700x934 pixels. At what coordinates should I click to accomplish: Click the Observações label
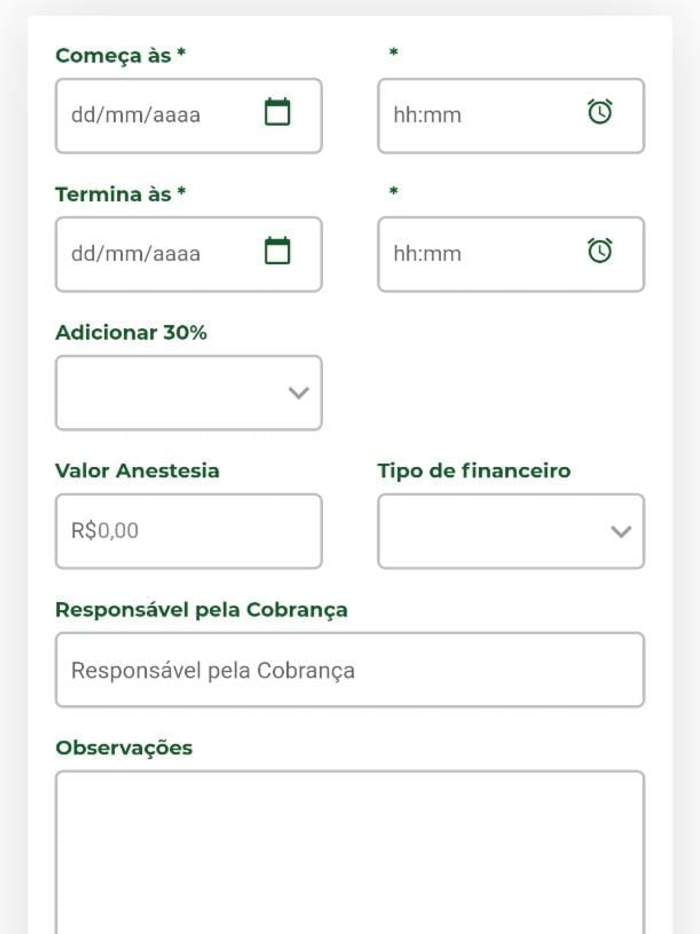pos(124,748)
